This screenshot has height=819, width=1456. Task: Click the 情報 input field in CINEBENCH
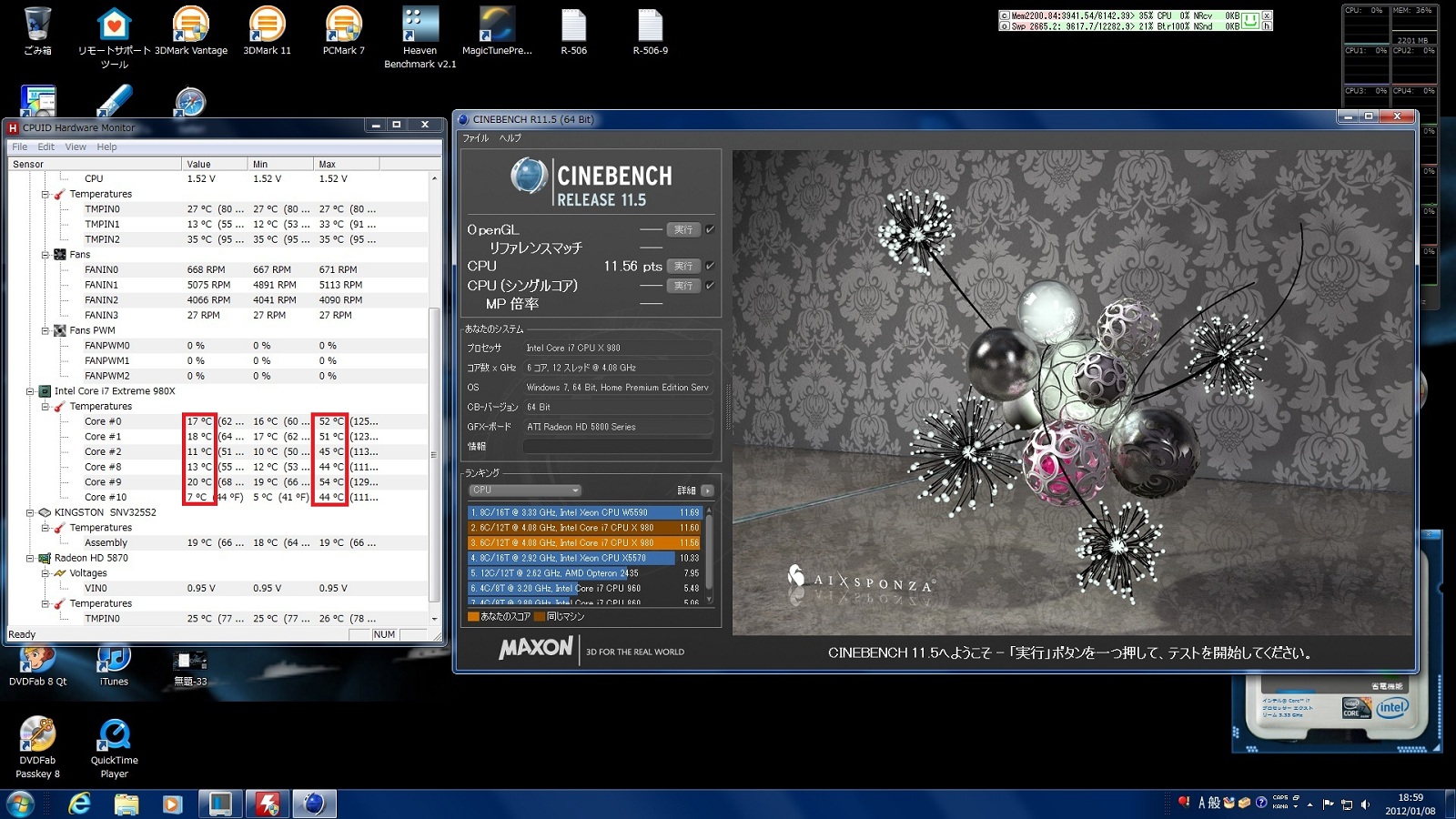(x=619, y=446)
